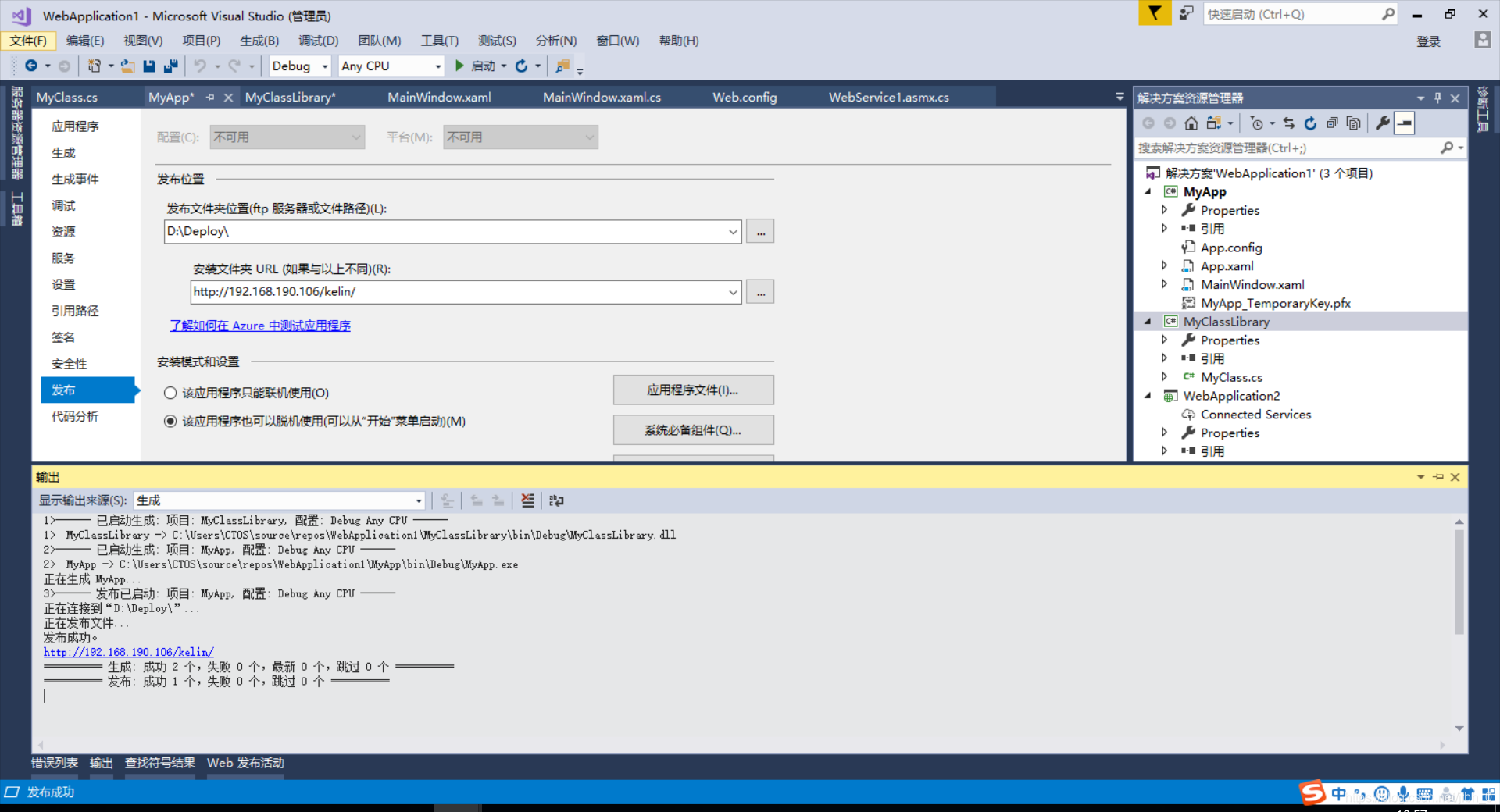Viewport: 1500px width, 812px height.
Task: Click the quick launch search box
Action: [1292, 14]
